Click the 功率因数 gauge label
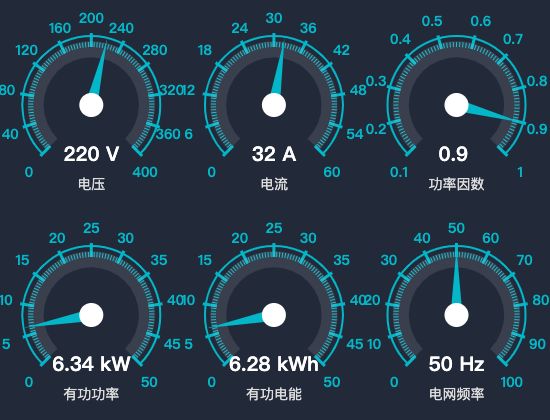The width and height of the screenshot is (550, 420). click(456, 184)
